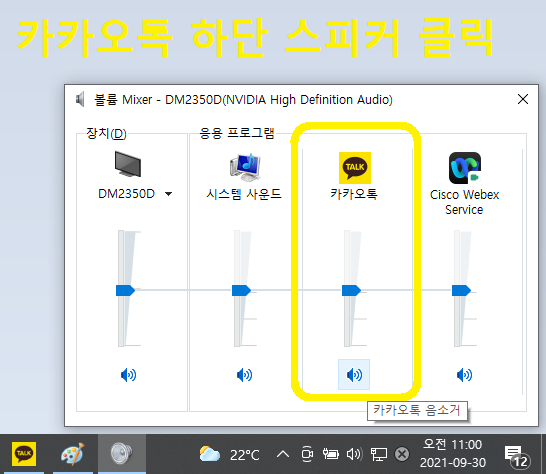Mute the DM2350D device speaker
This screenshot has height=474, width=546.
tap(128, 375)
